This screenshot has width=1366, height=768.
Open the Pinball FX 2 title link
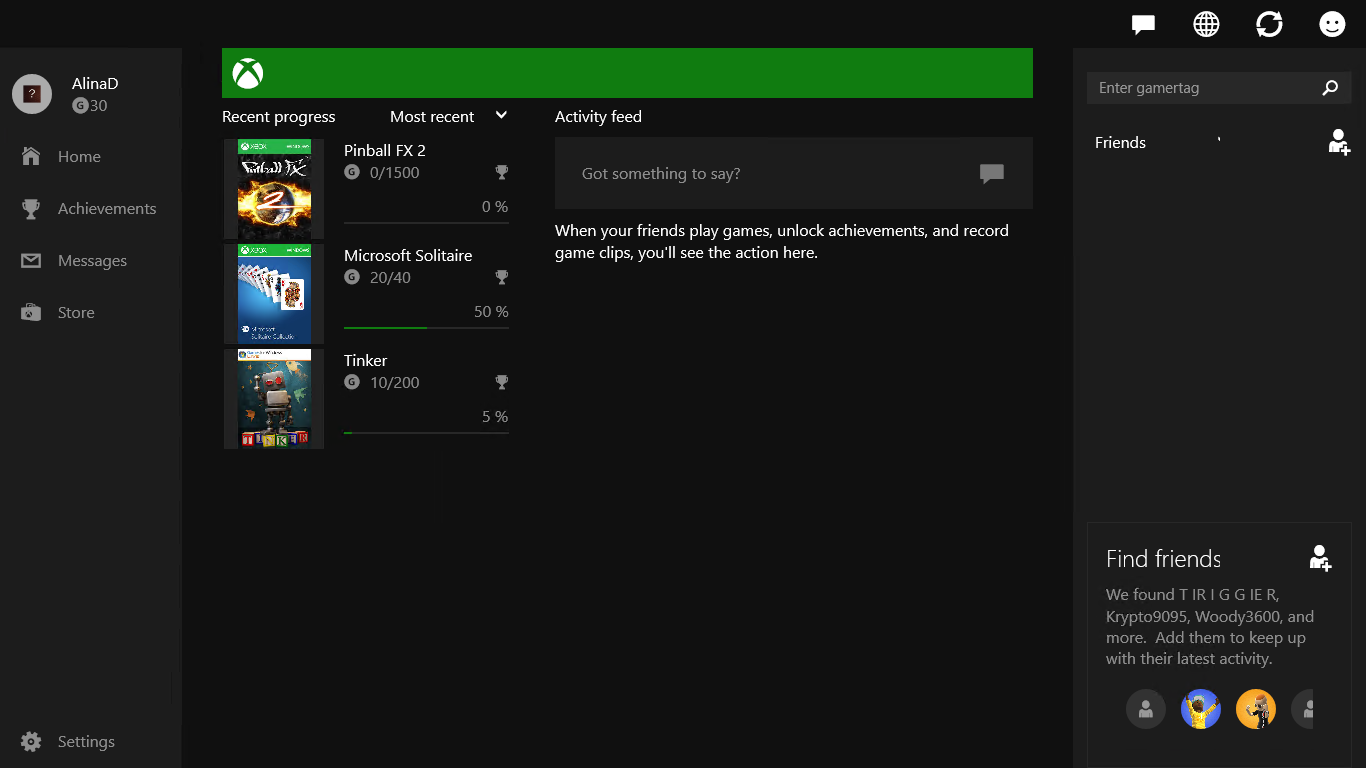(385, 150)
